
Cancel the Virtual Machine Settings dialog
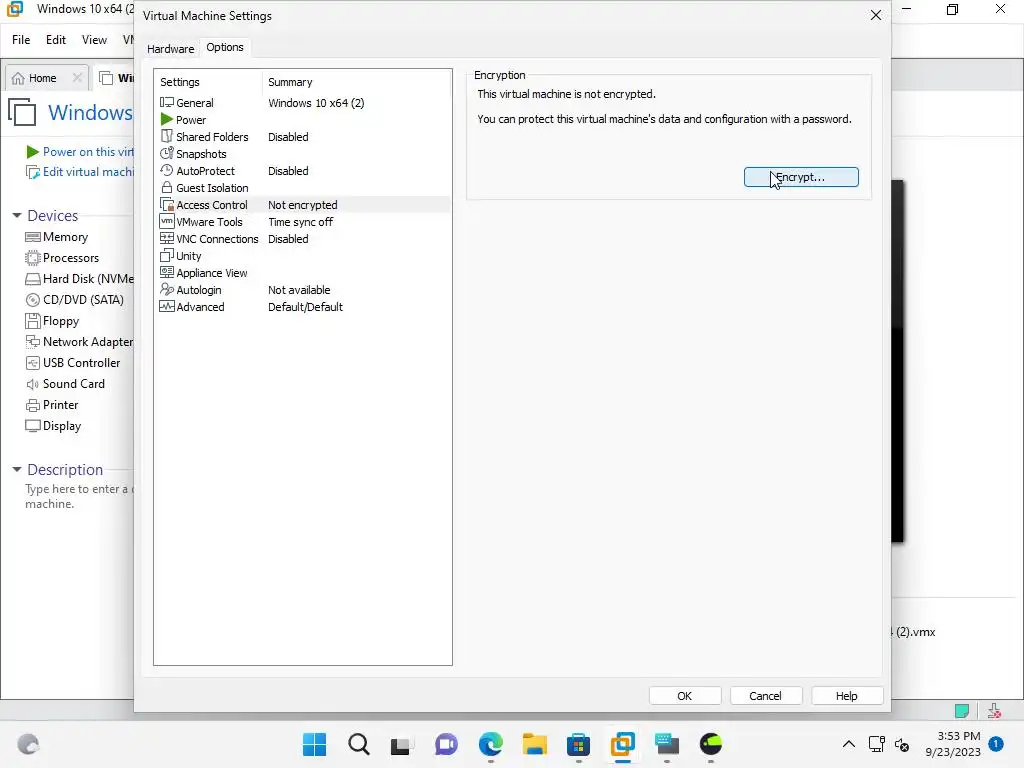[765, 696]
